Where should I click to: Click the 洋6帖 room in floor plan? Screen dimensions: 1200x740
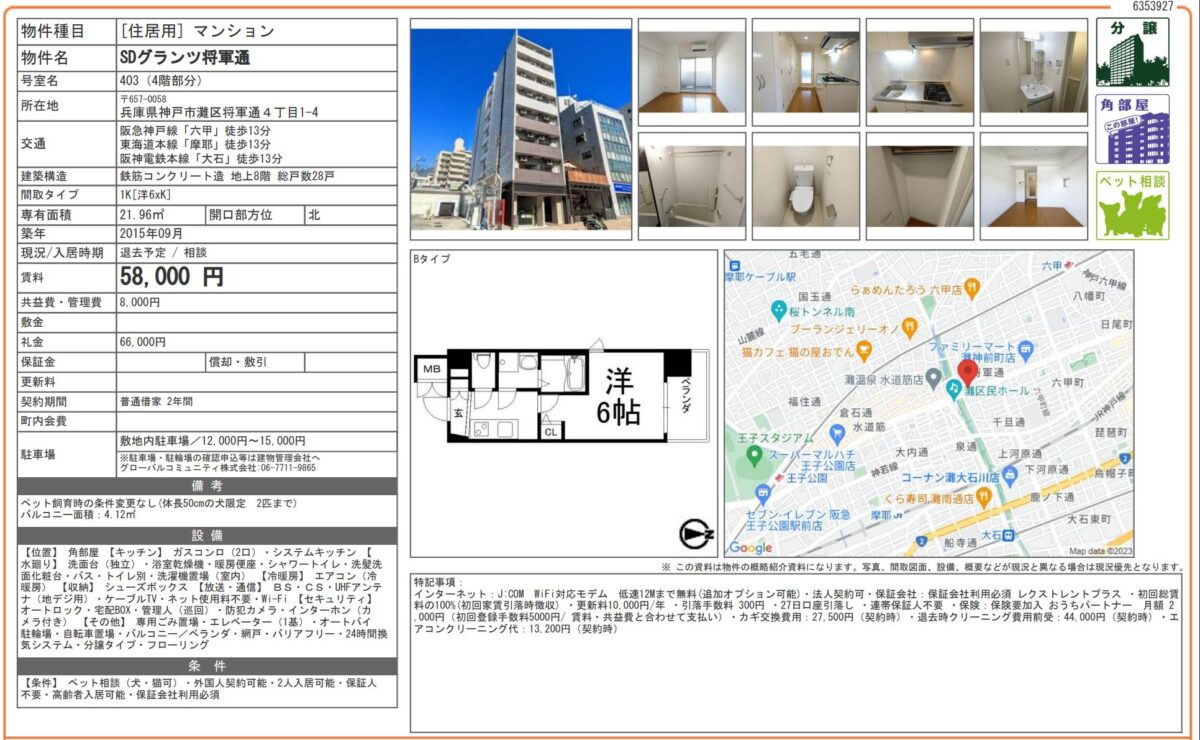click(x=620, y=396)
